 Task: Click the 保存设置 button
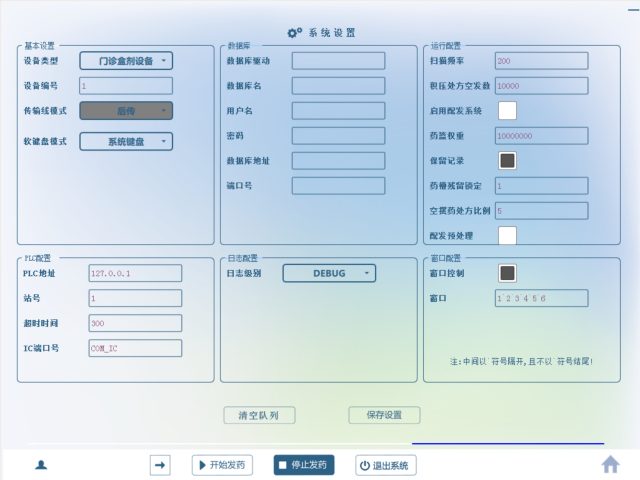click(x=384, y=415)
